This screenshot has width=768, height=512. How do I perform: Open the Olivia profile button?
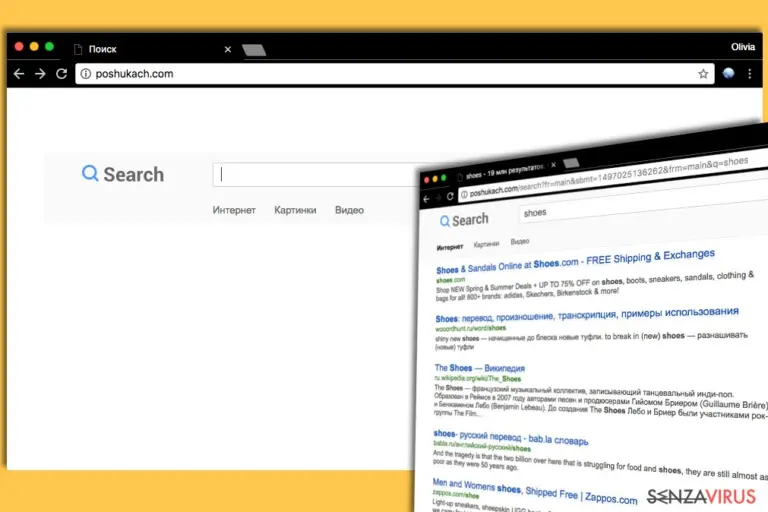(x=743, y=47)
